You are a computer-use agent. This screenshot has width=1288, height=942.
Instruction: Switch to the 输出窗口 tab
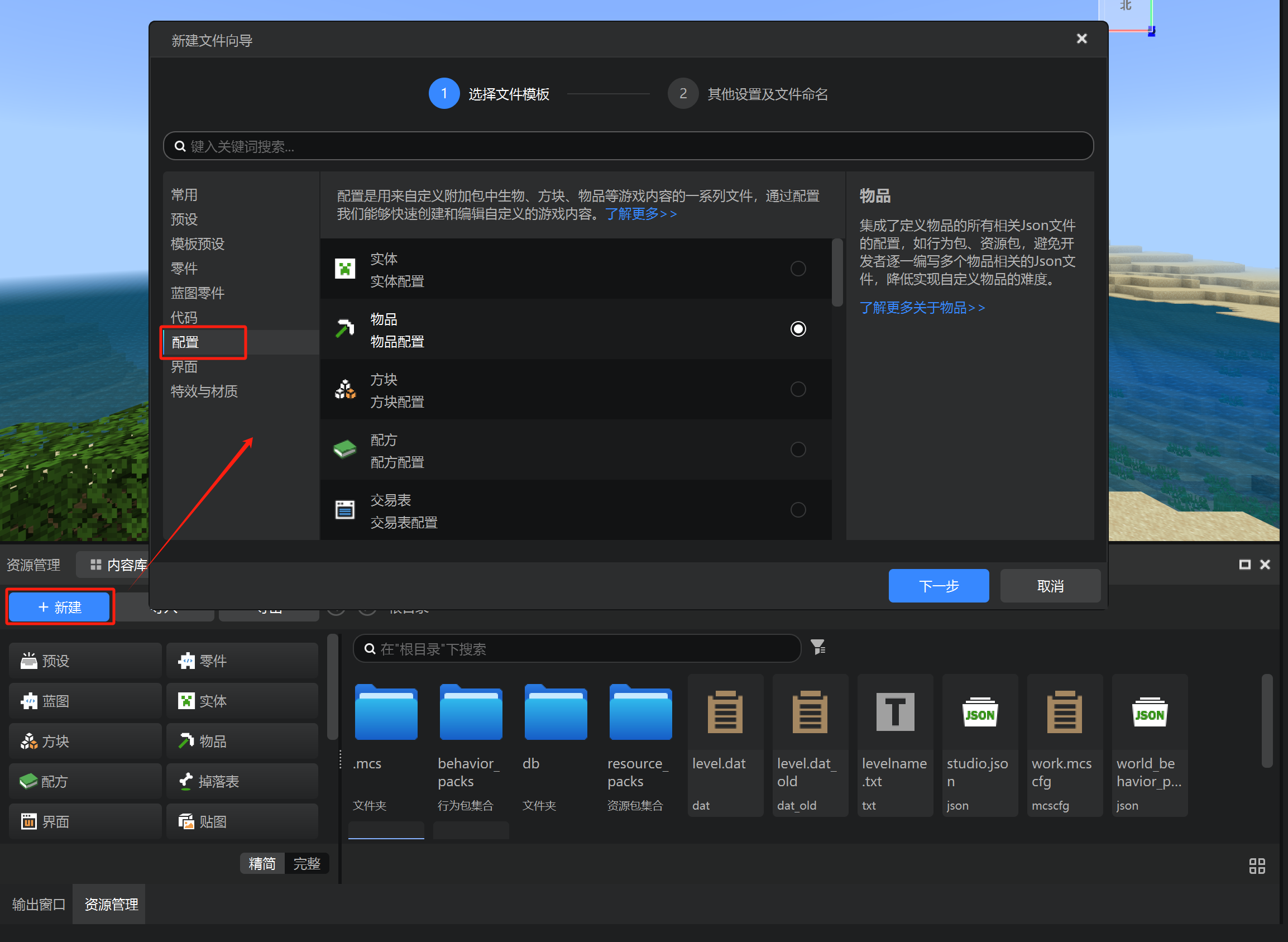[37, 905]
